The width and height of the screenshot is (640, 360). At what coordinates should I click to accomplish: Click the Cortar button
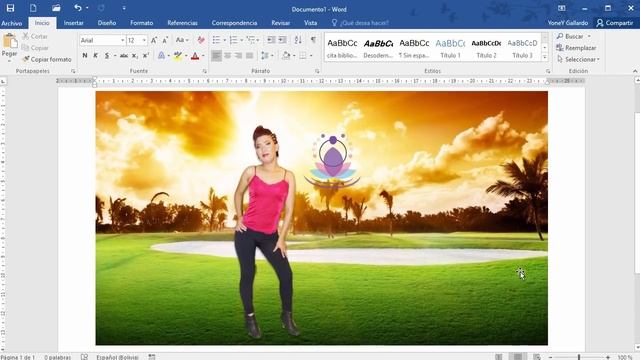pos(35,36)
